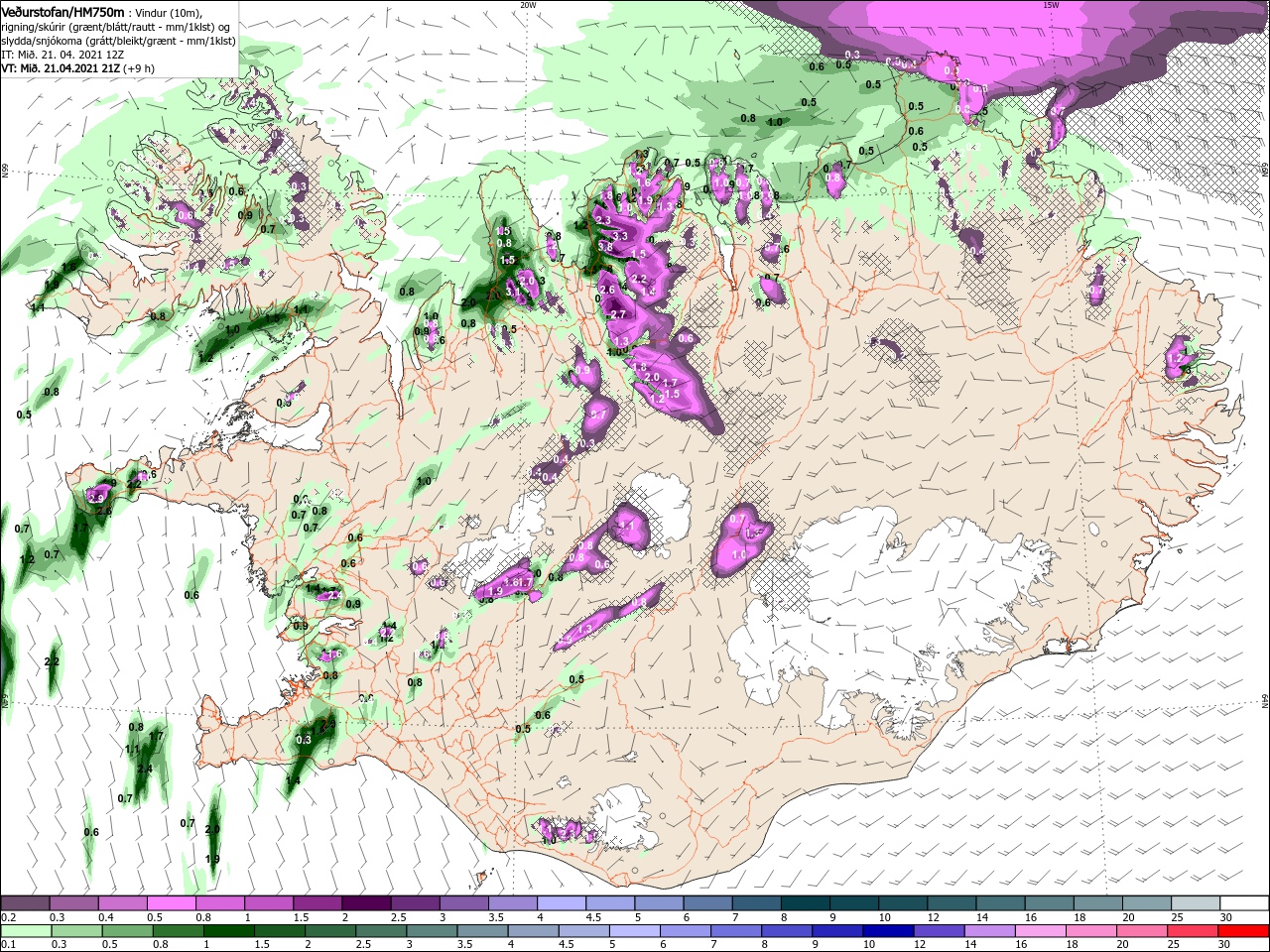Pick upper legend swatch between 0.5 and 0.8
Viewport: 1270px width, 952px height.
171,902
